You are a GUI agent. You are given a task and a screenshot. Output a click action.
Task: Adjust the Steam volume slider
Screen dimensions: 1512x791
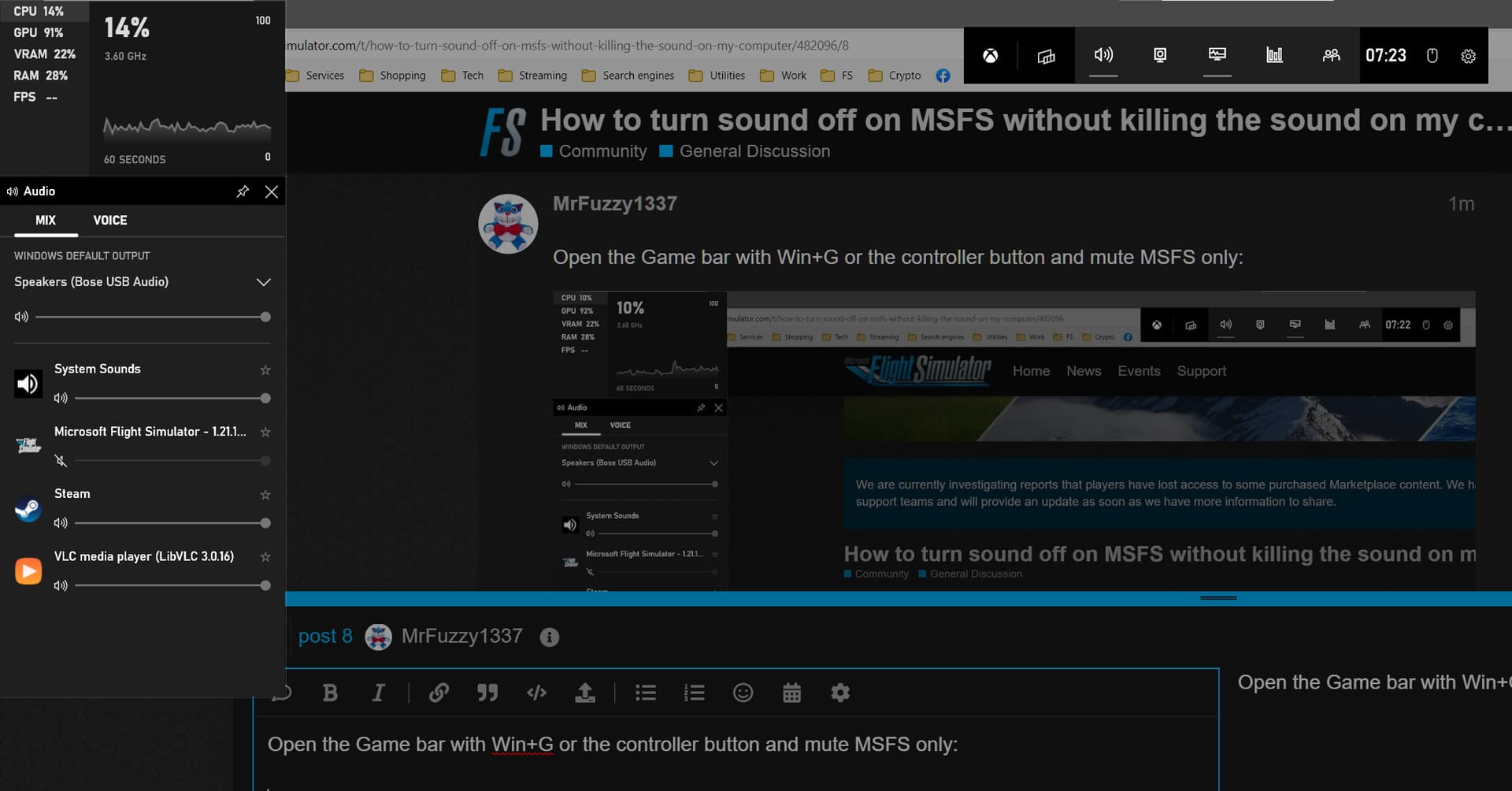(172, 522)
